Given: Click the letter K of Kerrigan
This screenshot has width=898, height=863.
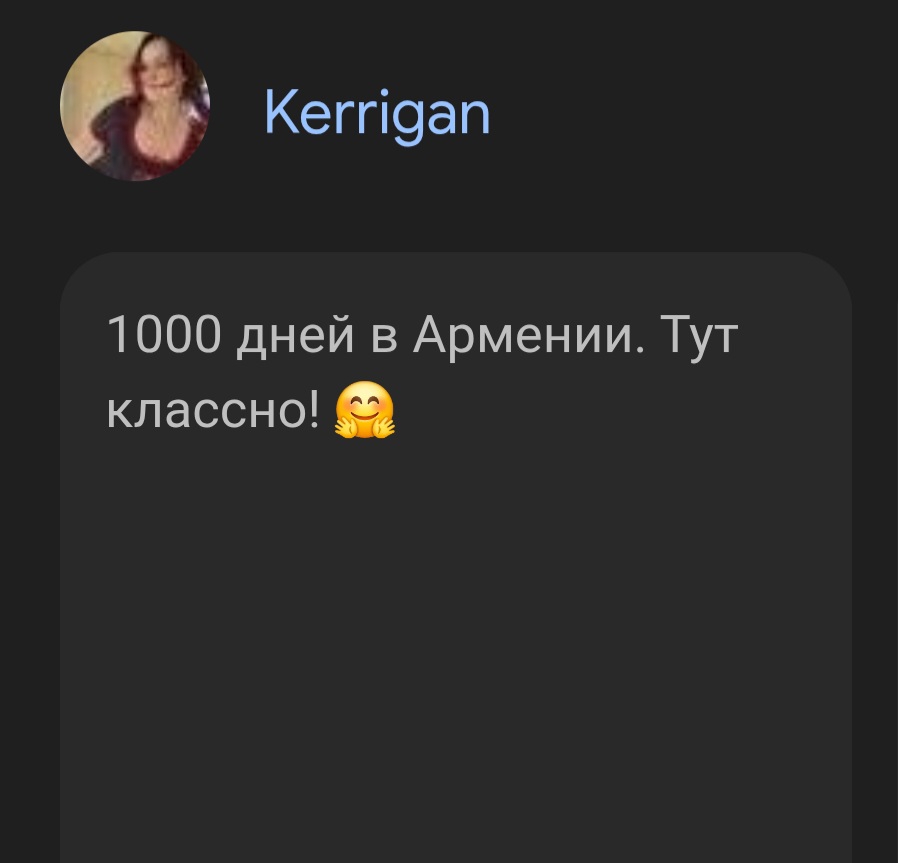Looking at the screenshot, I should [279, 112].
